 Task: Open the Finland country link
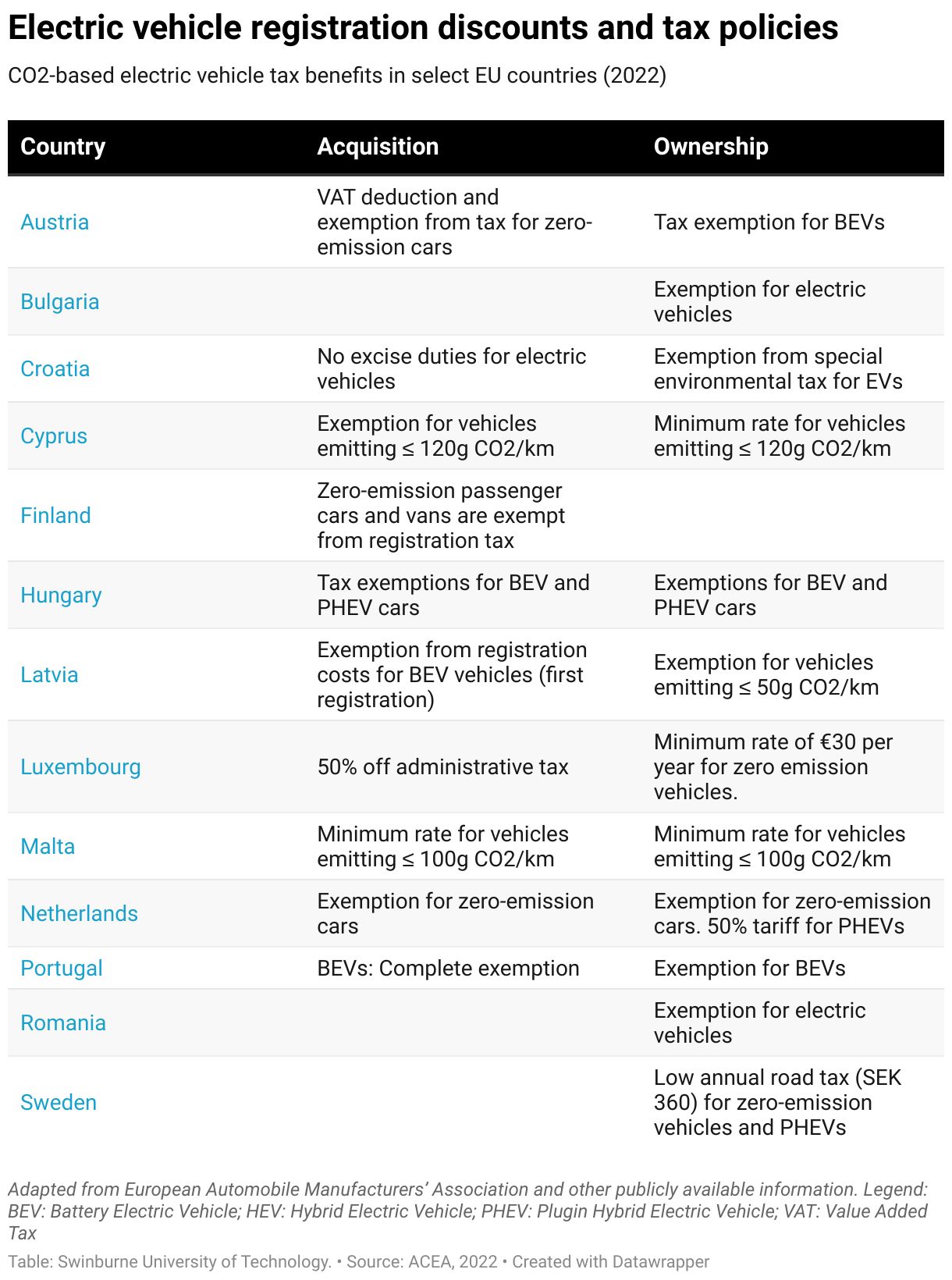(x=55, y=516)
